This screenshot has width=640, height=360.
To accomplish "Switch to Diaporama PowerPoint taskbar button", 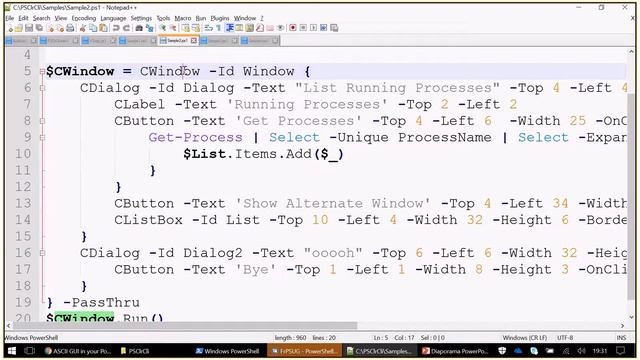I will [x=455, y=351].
